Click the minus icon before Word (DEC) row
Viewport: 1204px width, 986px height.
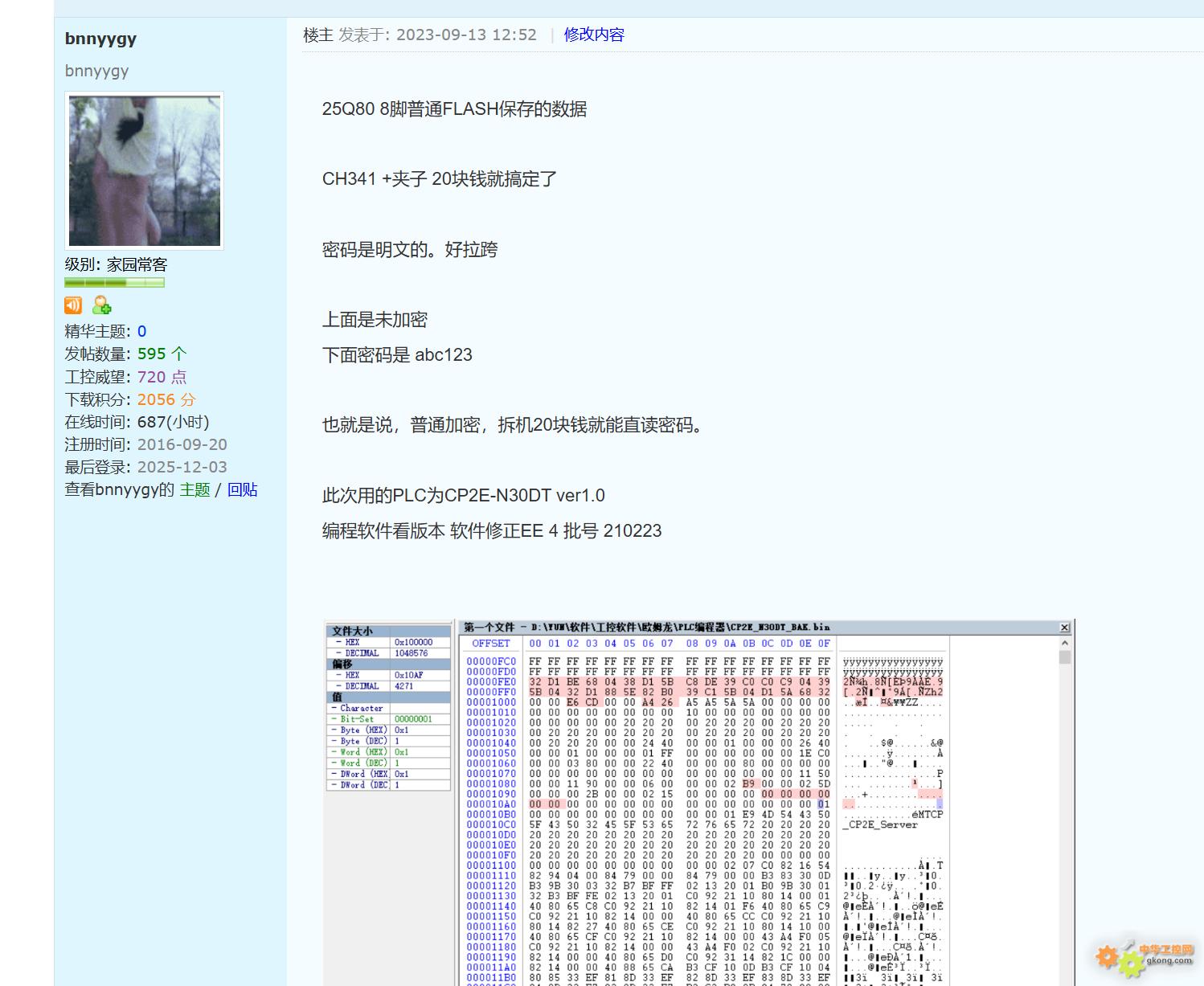(334, 763)
